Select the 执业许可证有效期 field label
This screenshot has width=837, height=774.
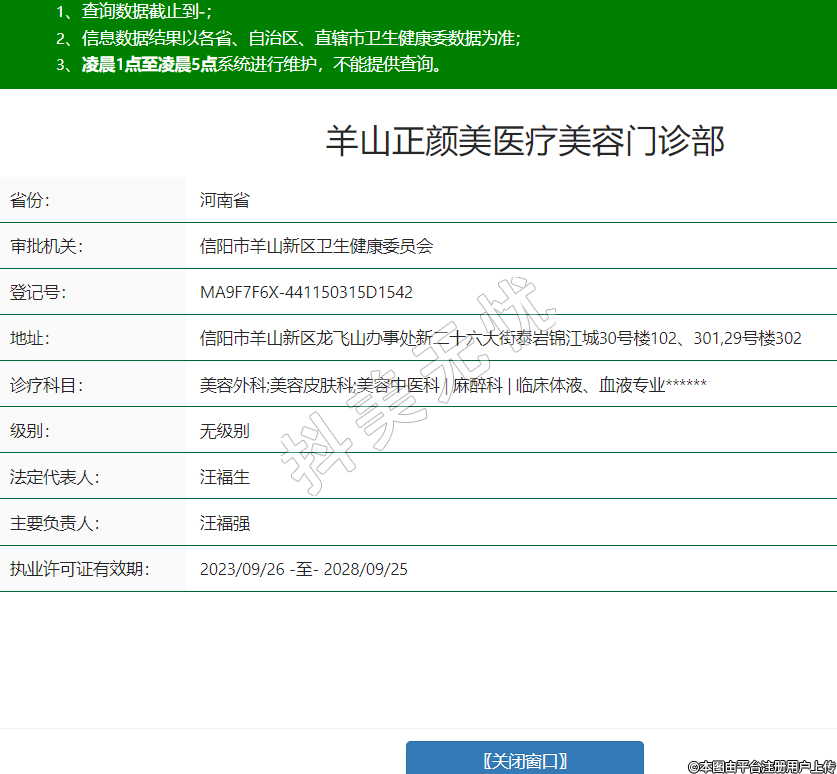[x=79, y=569]
